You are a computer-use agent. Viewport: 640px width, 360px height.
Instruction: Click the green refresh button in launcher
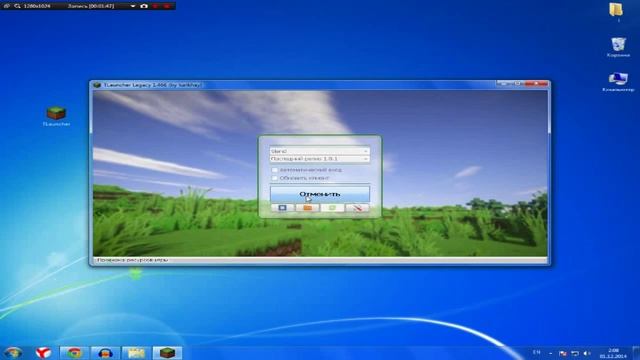332,208
